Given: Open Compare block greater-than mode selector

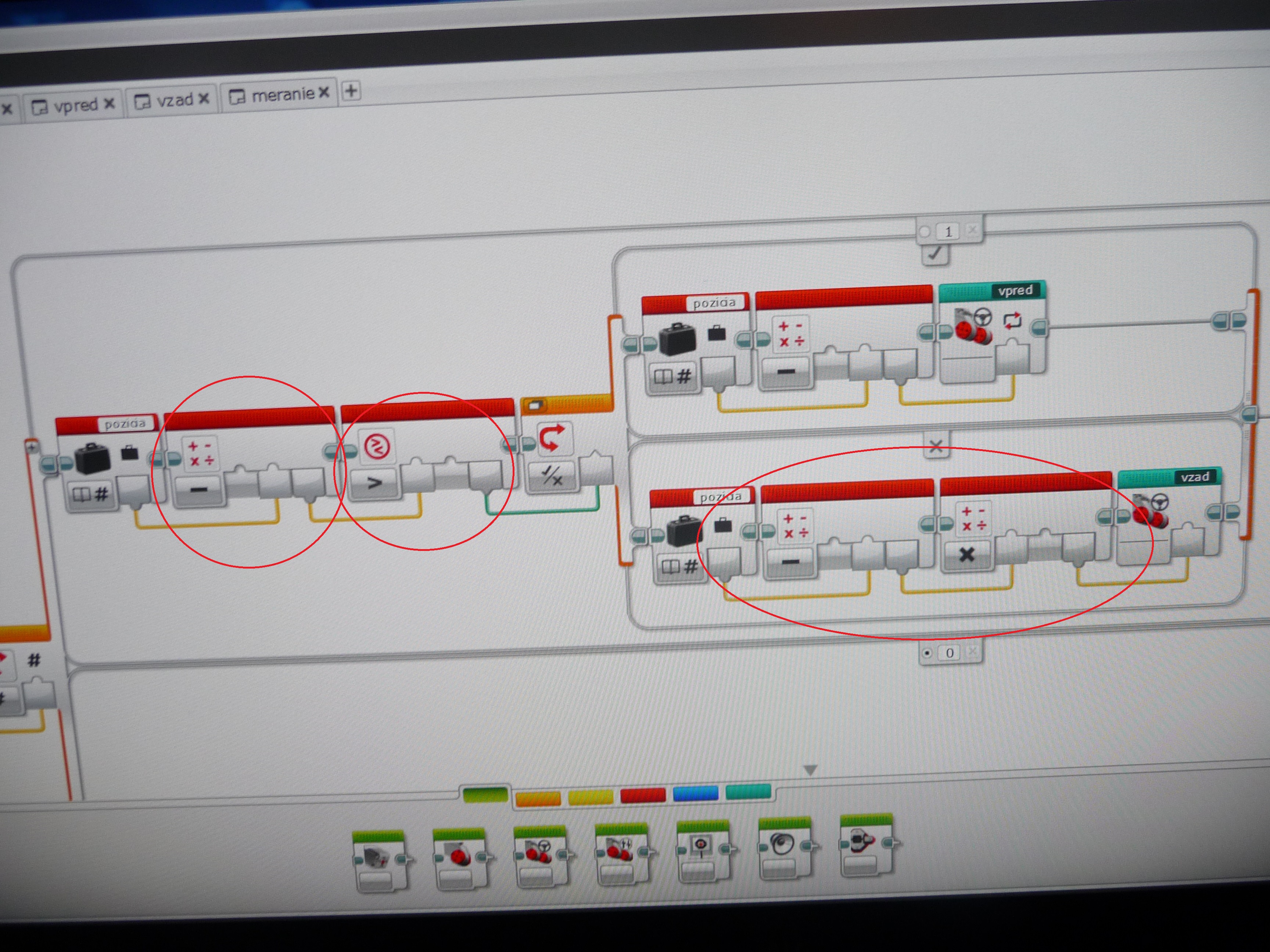Looking at the screenshot, I should click(374, 483).
